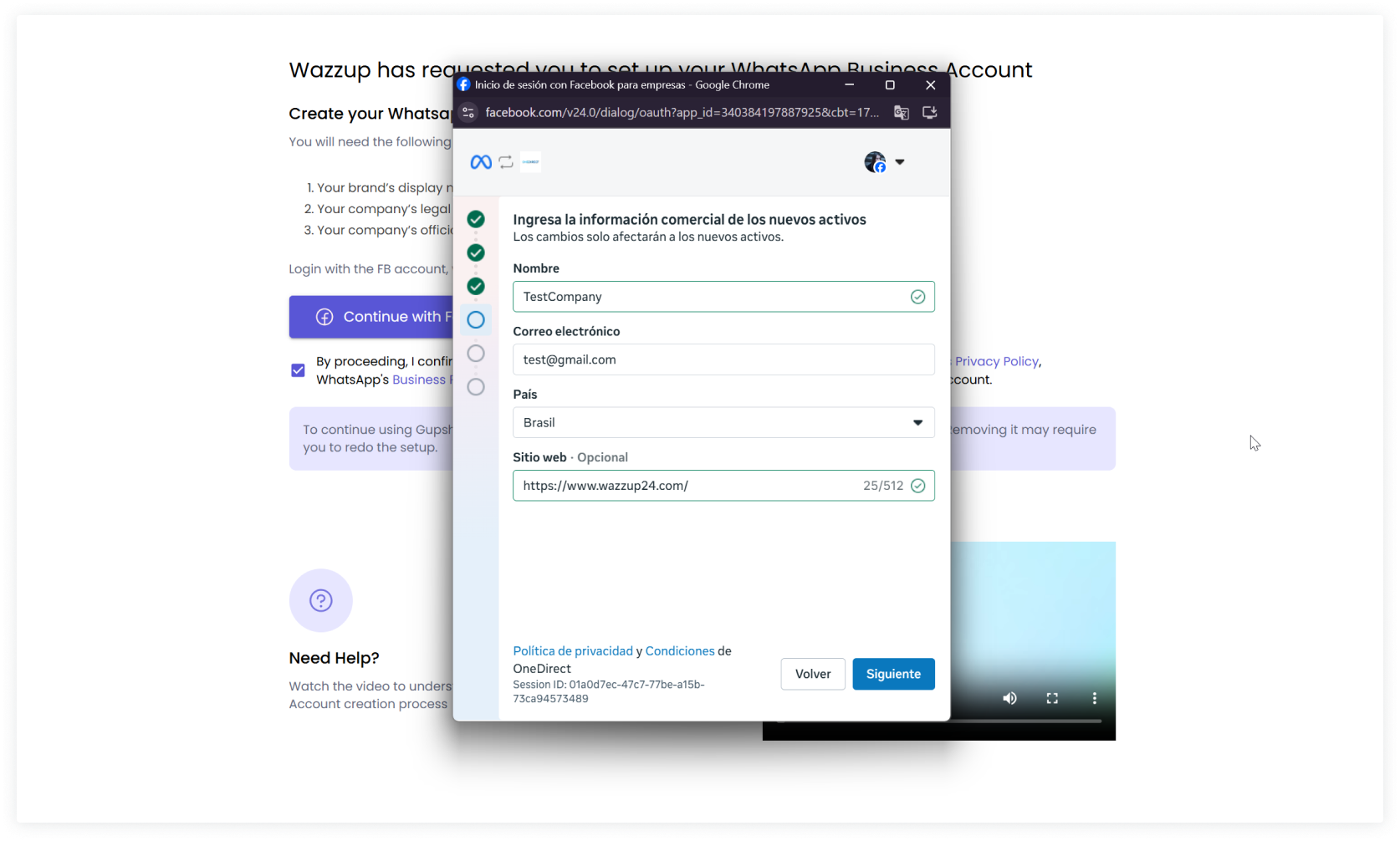Viewport: 1400px width, 841px height.
Task: Click the Facebook favicon in popup title bar
Action: pyautogui.click(x=464, y=84)
